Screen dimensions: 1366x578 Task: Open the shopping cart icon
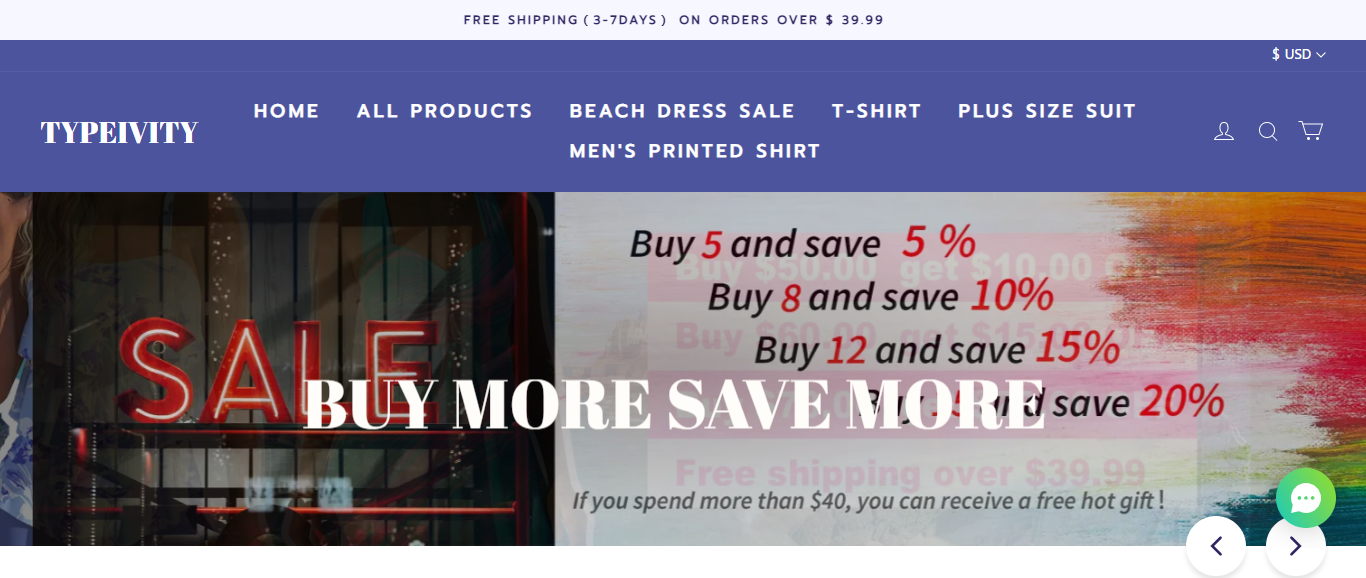click(1311, 131)
